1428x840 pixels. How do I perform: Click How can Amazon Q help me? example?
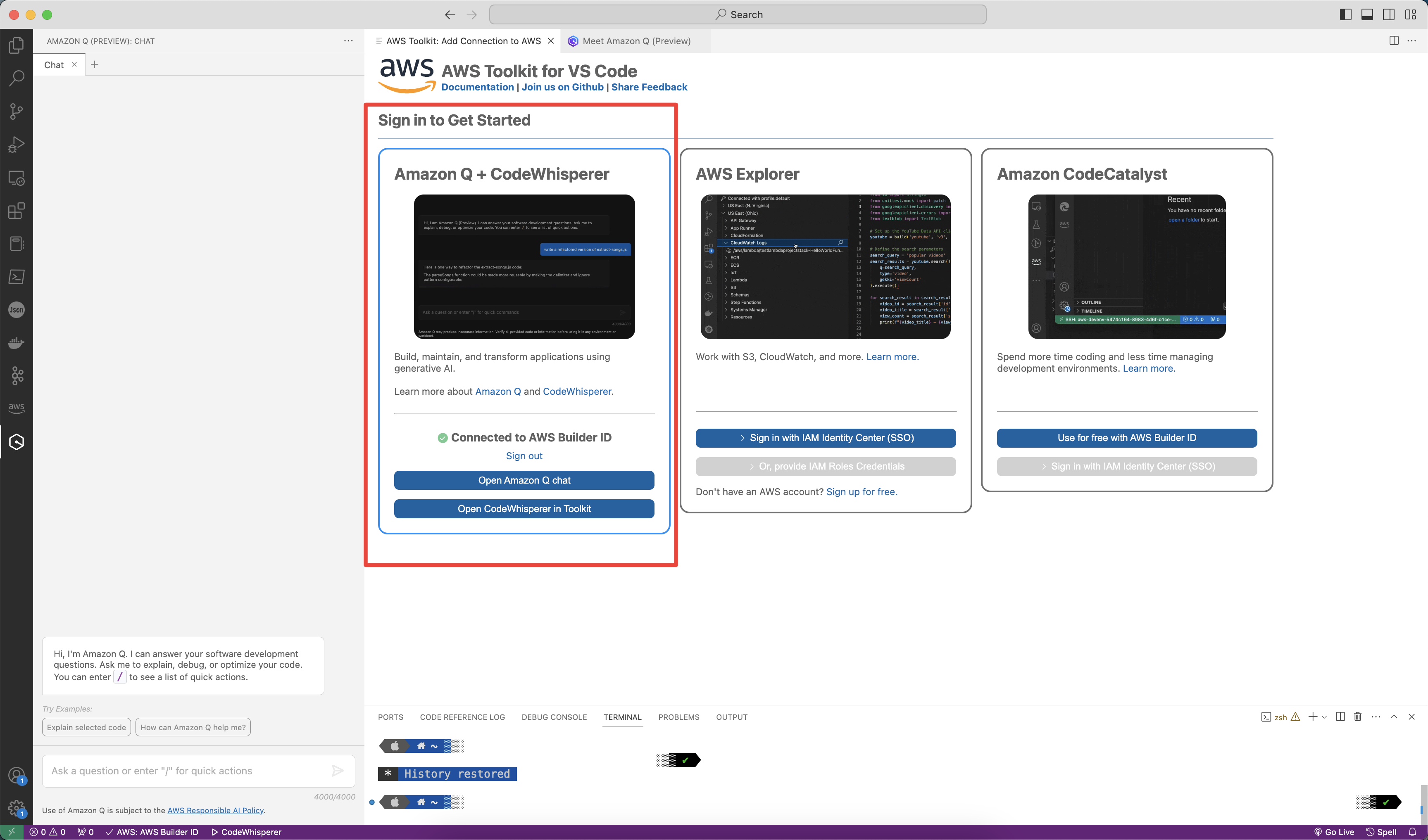193,727
